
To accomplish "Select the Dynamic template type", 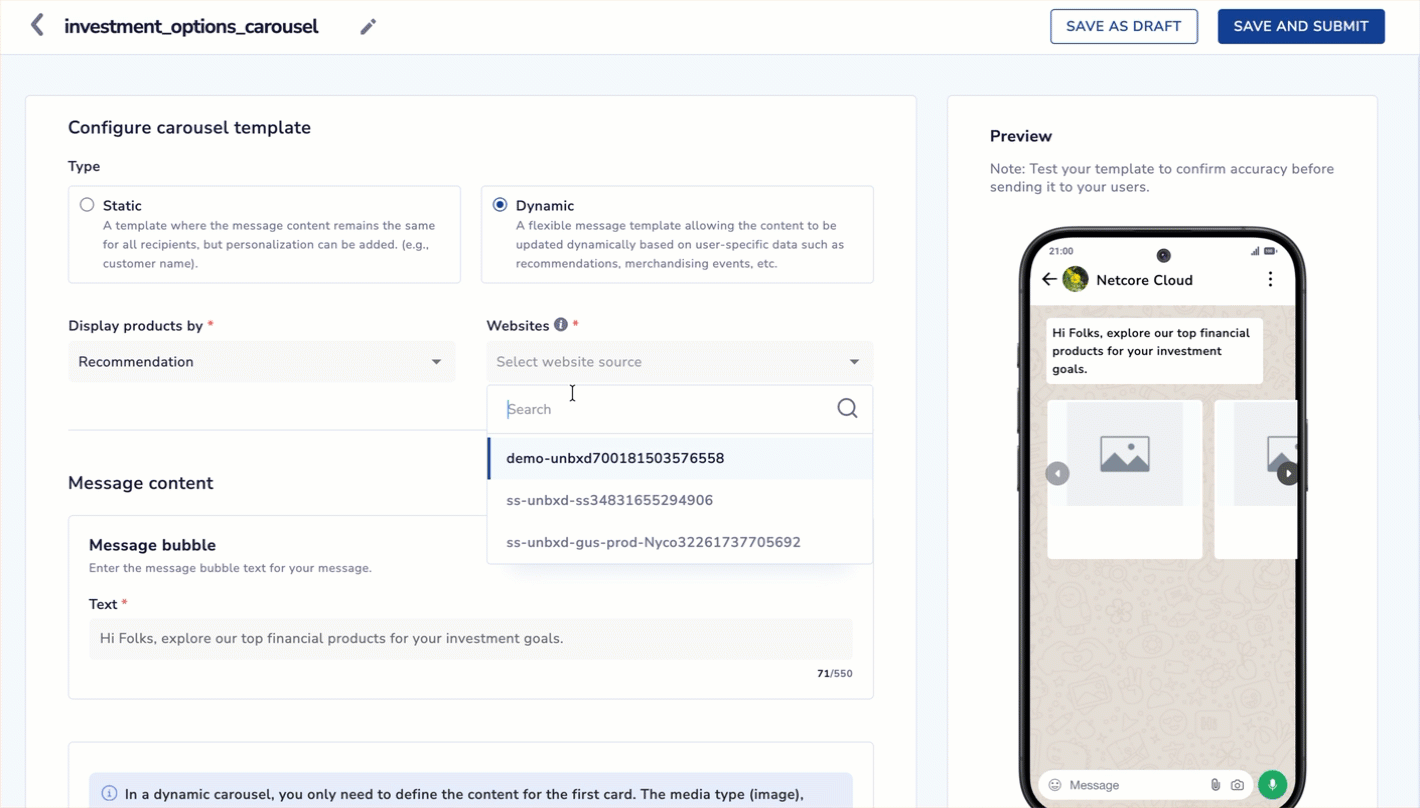I will click(x=499, y=204).
